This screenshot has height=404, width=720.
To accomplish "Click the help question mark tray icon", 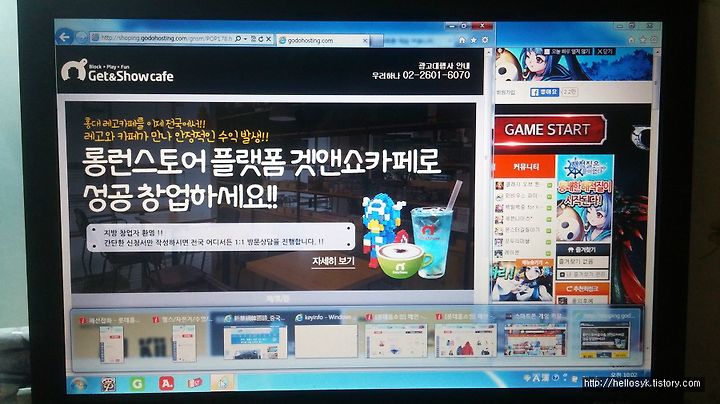I will (x=556, y=378).
